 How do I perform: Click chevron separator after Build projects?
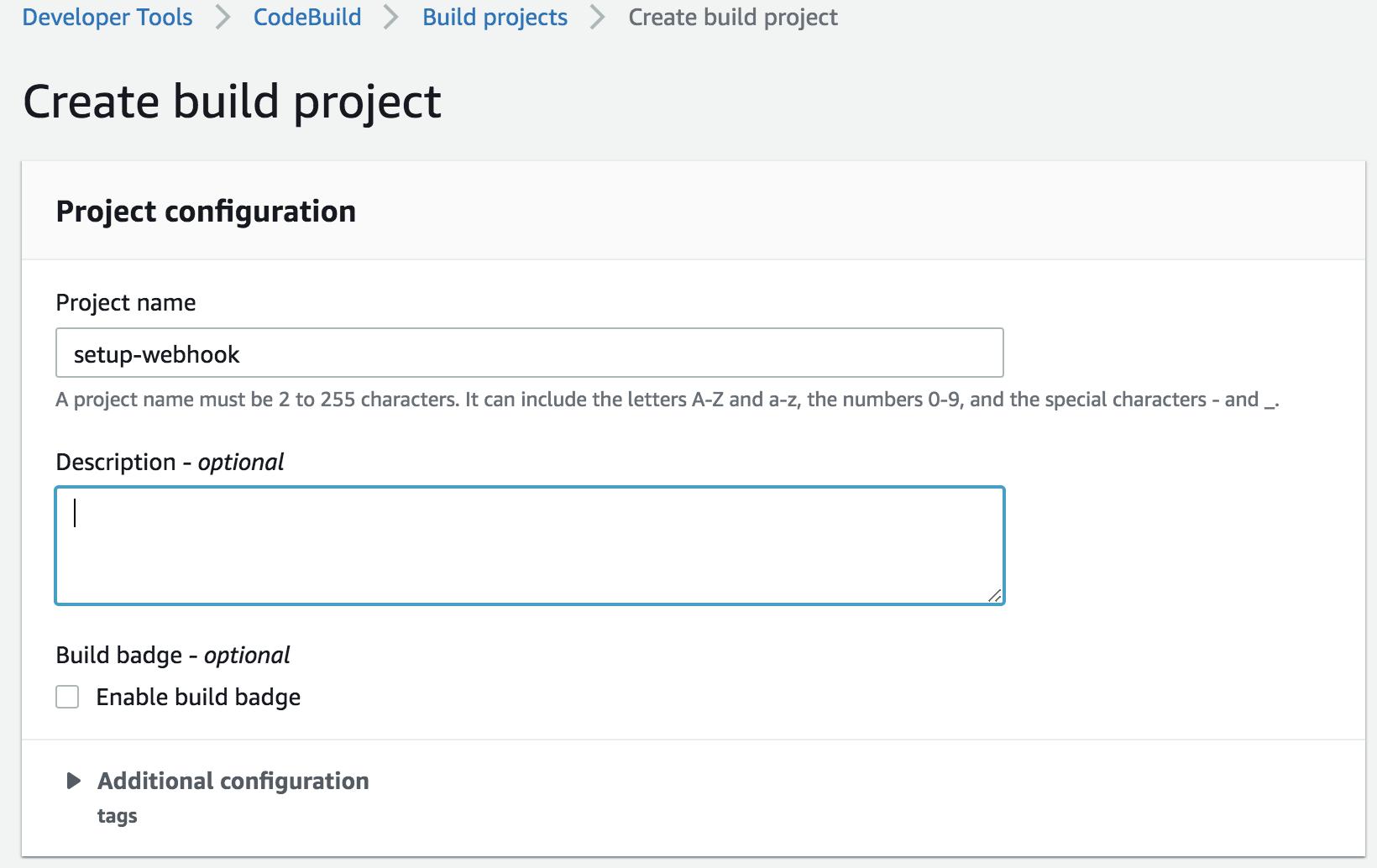point(598,17)
